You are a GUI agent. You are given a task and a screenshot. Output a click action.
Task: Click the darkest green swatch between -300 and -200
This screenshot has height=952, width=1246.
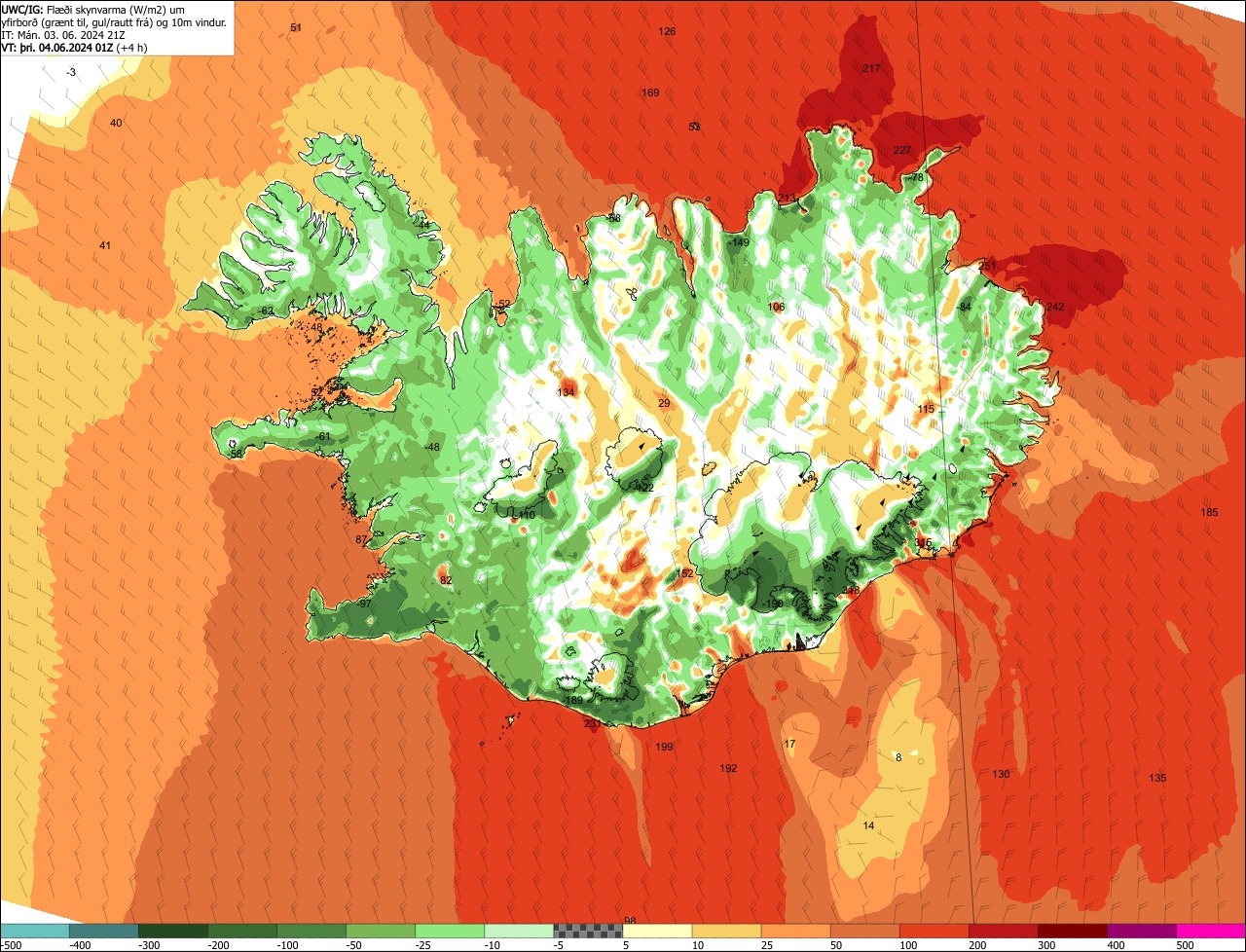click(172, 932)
